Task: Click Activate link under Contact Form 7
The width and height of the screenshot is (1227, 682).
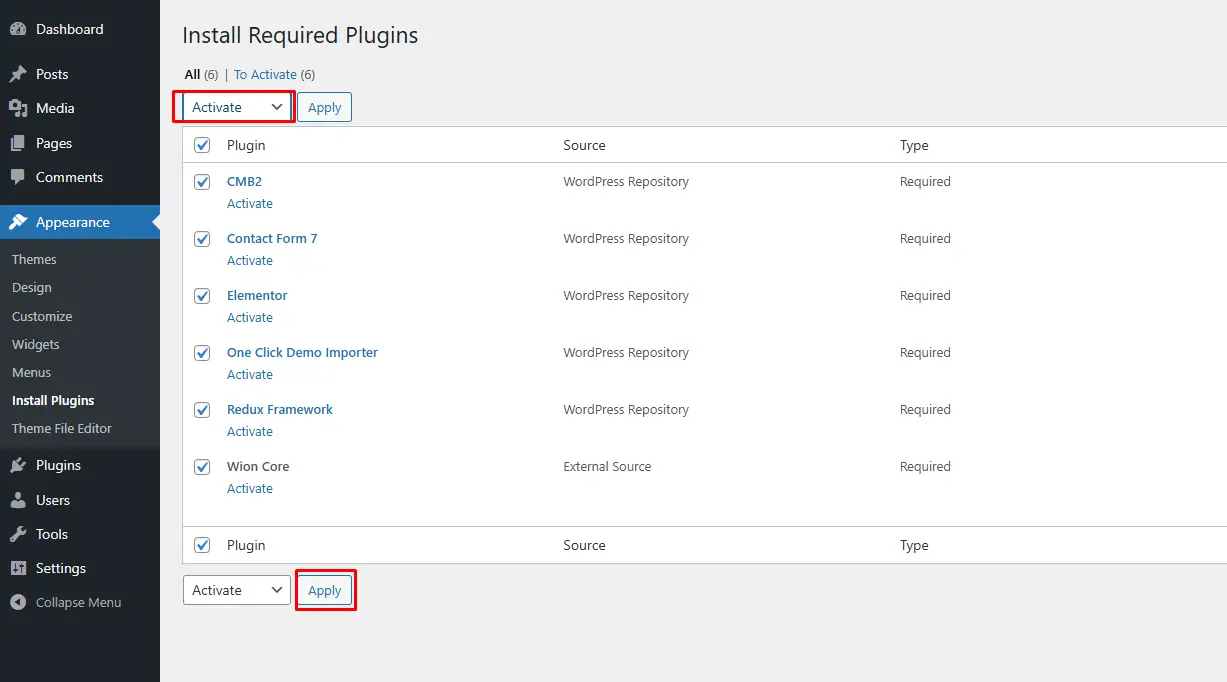Action: [x=250, y=260]
